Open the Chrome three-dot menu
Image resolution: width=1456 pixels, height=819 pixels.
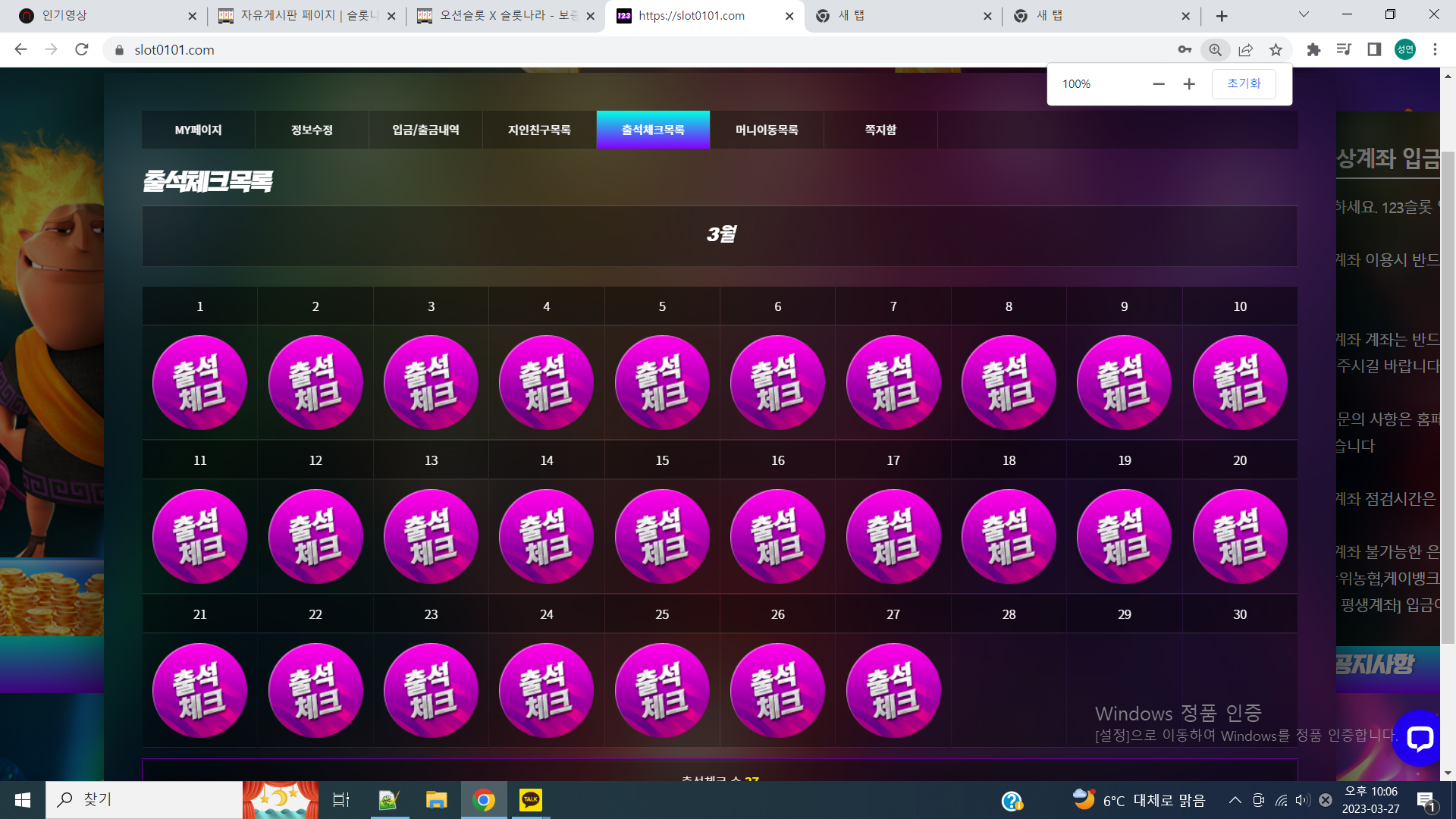[1435, 50]
